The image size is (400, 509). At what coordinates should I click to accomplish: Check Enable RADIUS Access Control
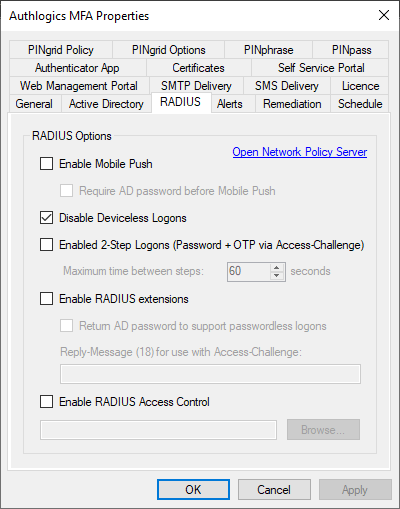(46, 402)
